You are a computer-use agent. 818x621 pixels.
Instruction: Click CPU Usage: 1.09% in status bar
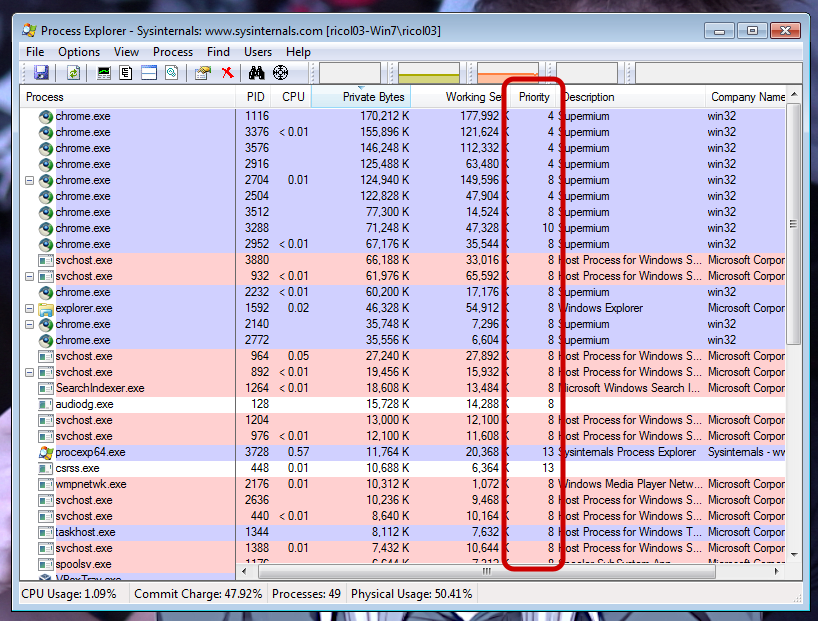point(69,594)
